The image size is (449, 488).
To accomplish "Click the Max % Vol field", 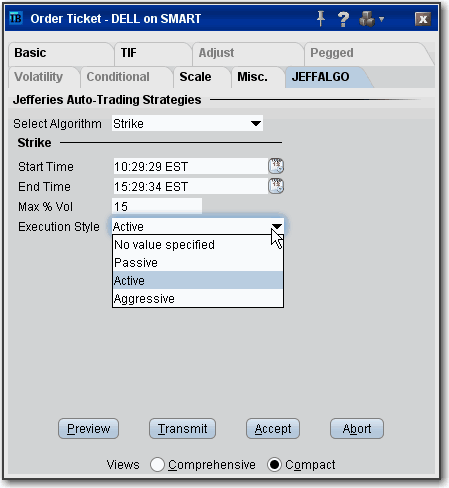I will (x=157, y=206).
